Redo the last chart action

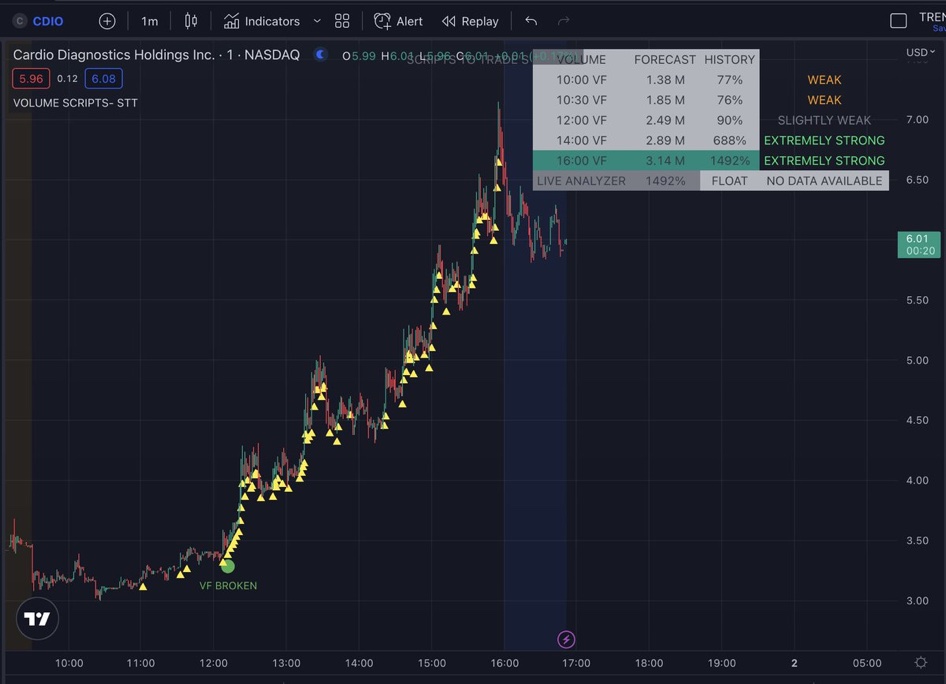click(x=563, y=21)
